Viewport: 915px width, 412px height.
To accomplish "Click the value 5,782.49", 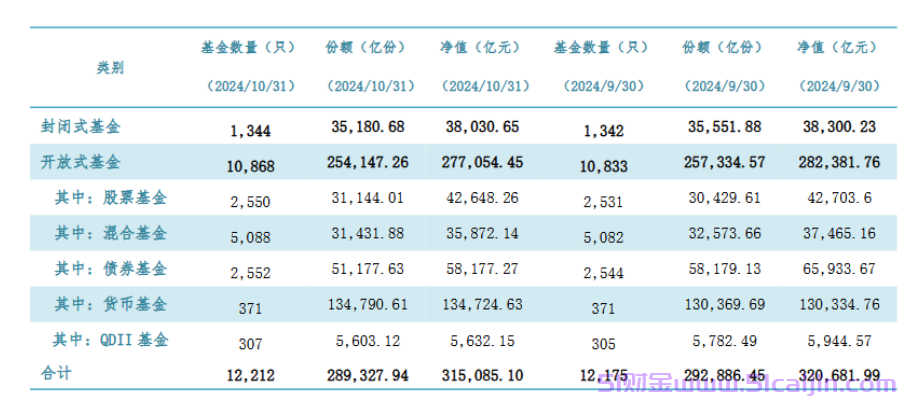I will [x=723, y=340].
